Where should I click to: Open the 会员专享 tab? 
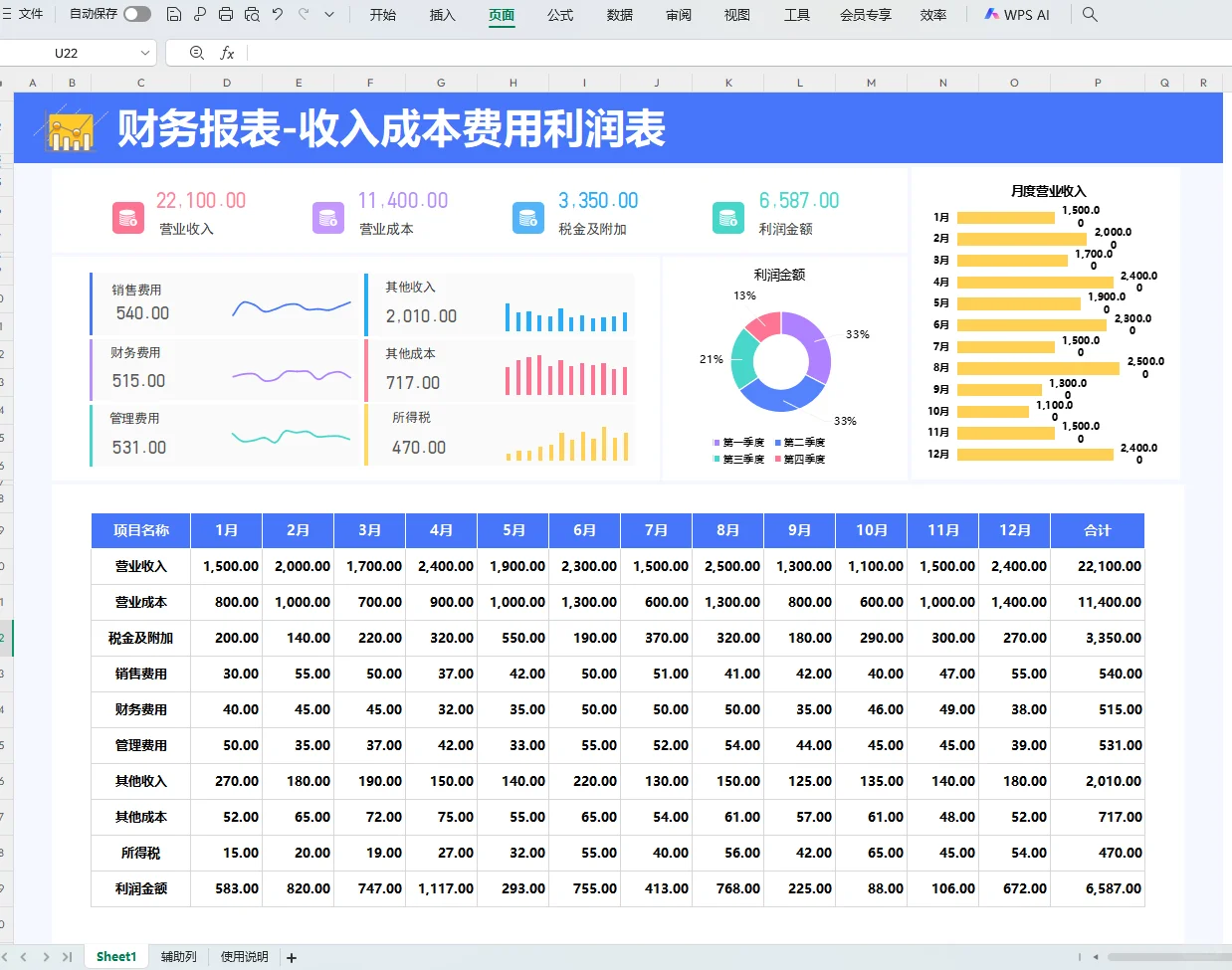[x=866, y=15]
